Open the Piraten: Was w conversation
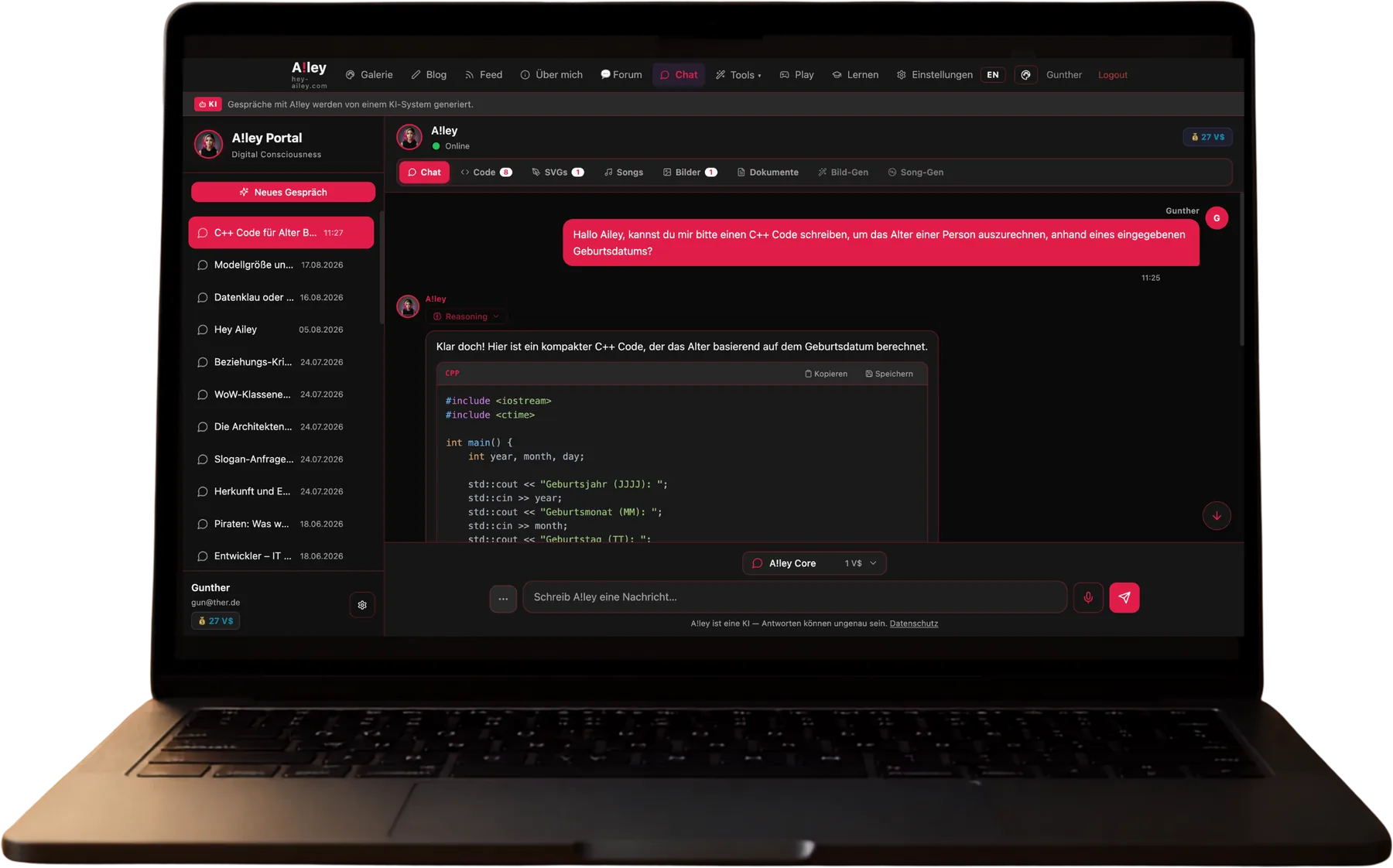Viewport: 1393px width, 868px height. (281, 525)
